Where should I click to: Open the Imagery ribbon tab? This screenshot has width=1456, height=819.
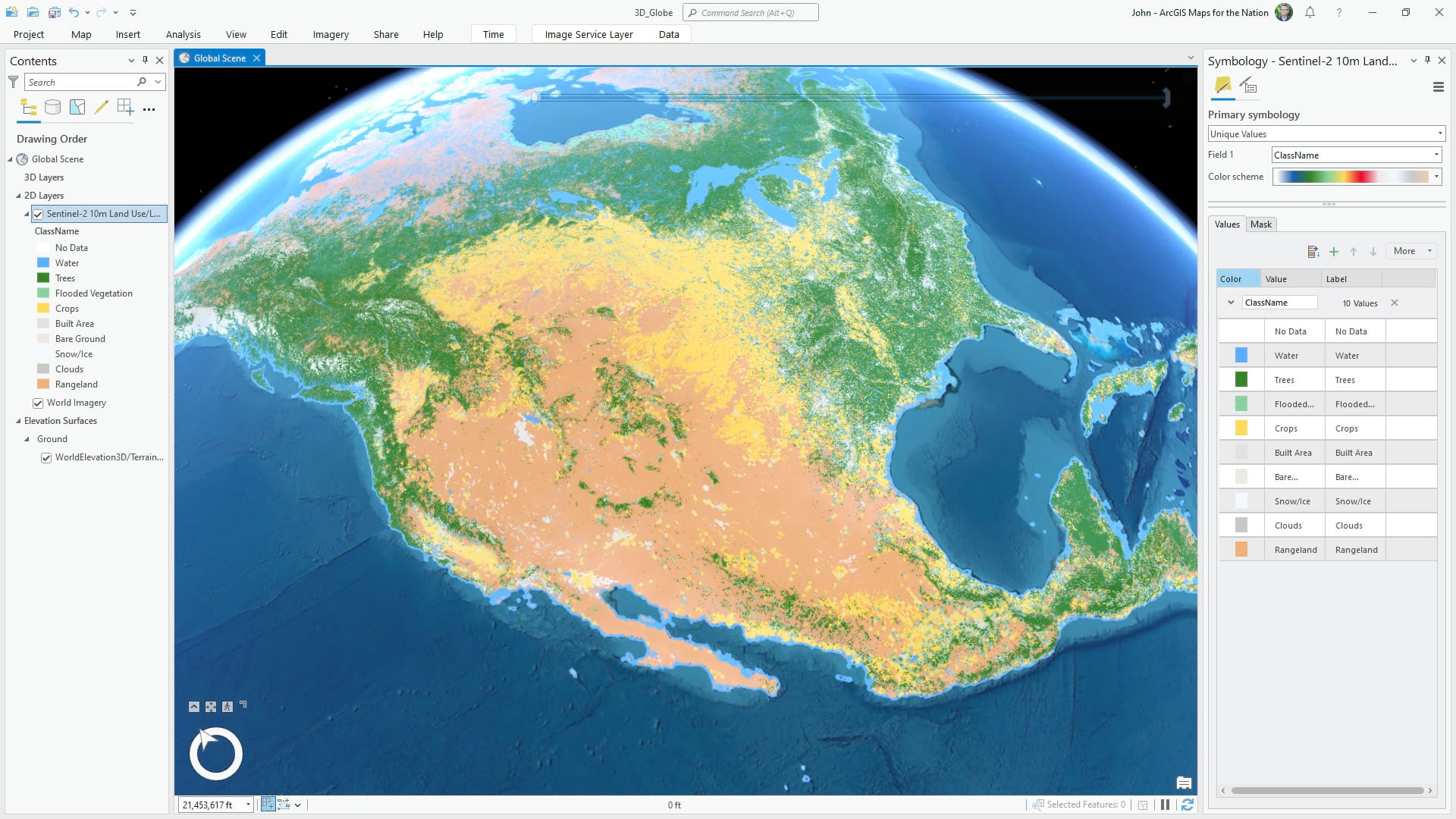point(331,34)
